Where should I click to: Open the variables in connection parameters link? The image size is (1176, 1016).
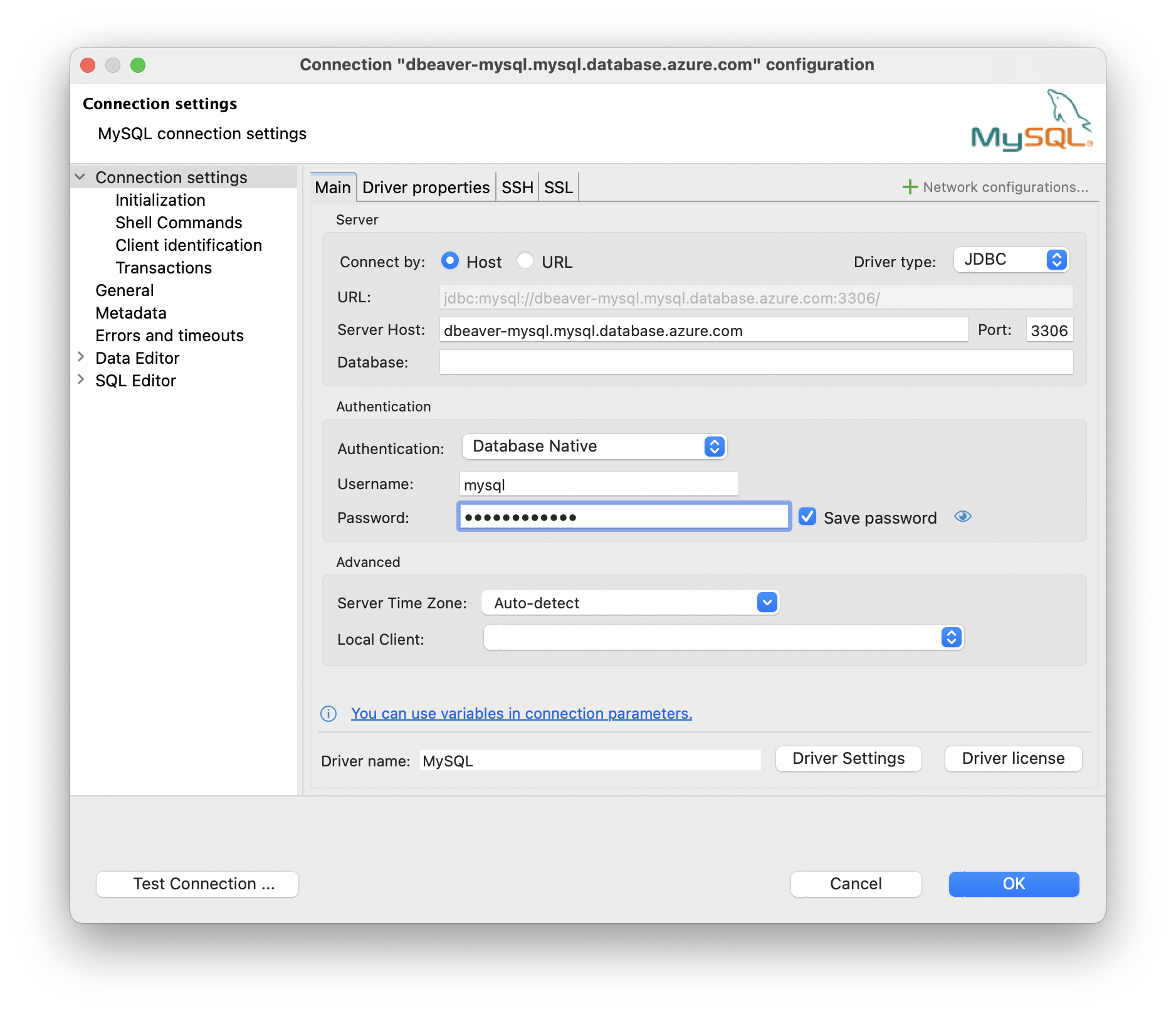point(522,714)
